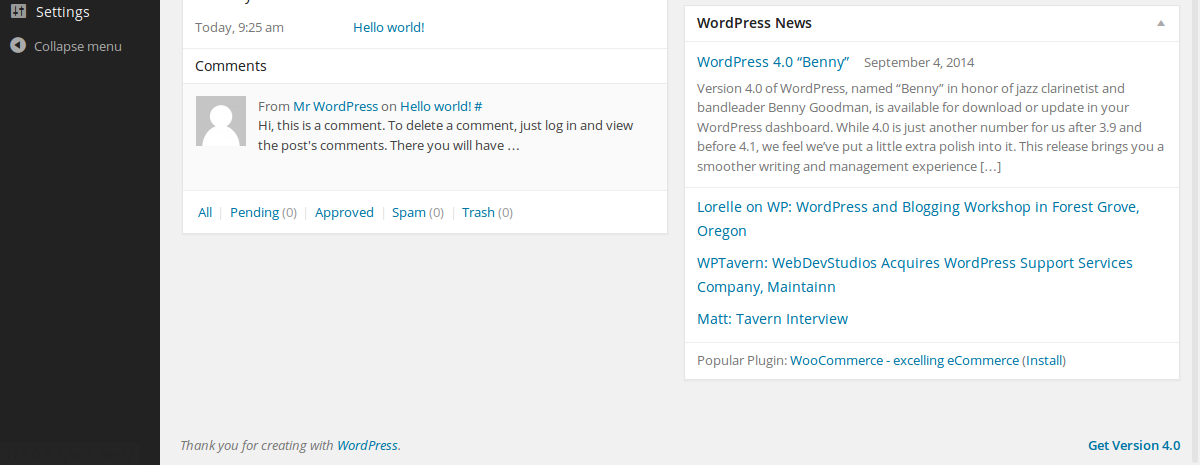The width and height of the screenshot is (1200, 465).
Task: Open the Settings menu item
Action: click(x=80, y=12)
